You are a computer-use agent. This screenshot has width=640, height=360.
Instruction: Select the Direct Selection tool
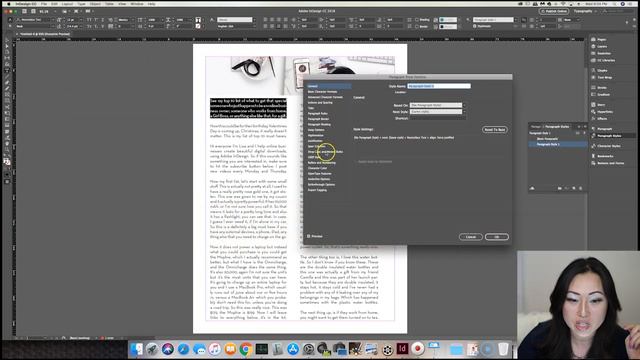[x=7, y=47]
